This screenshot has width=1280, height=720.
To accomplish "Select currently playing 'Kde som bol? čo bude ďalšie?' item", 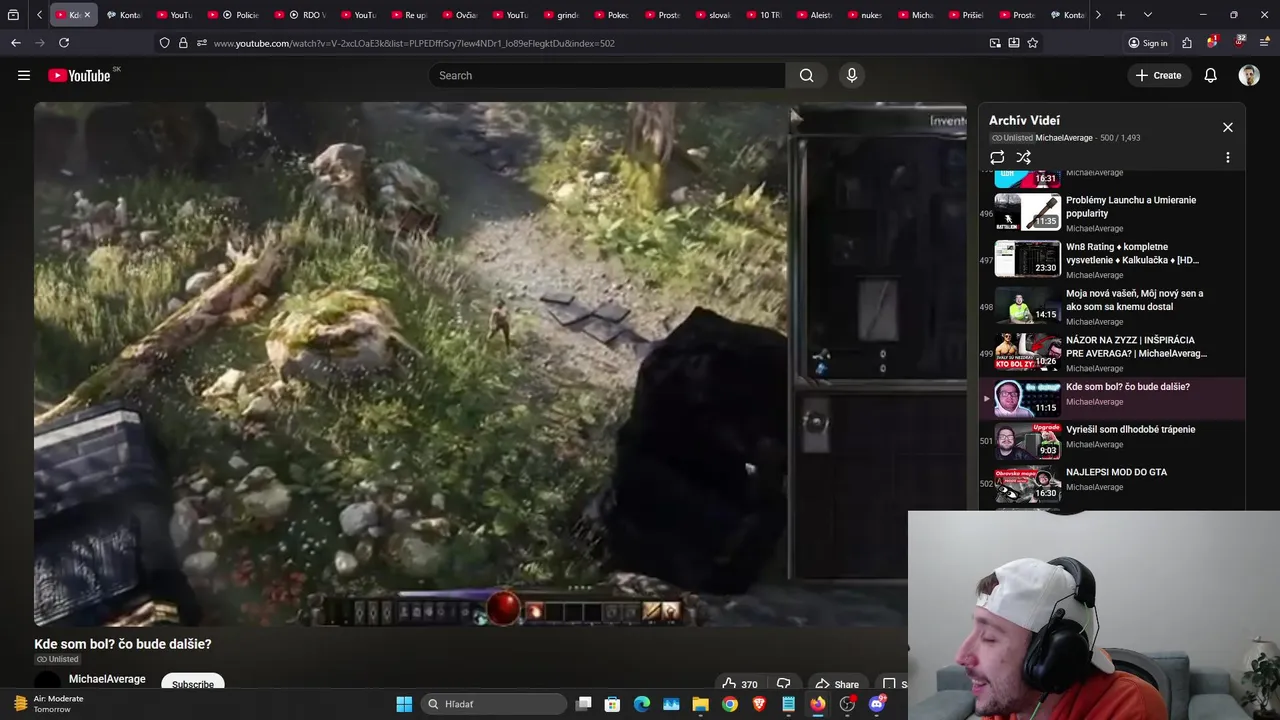I will (x=1113, y=398).
